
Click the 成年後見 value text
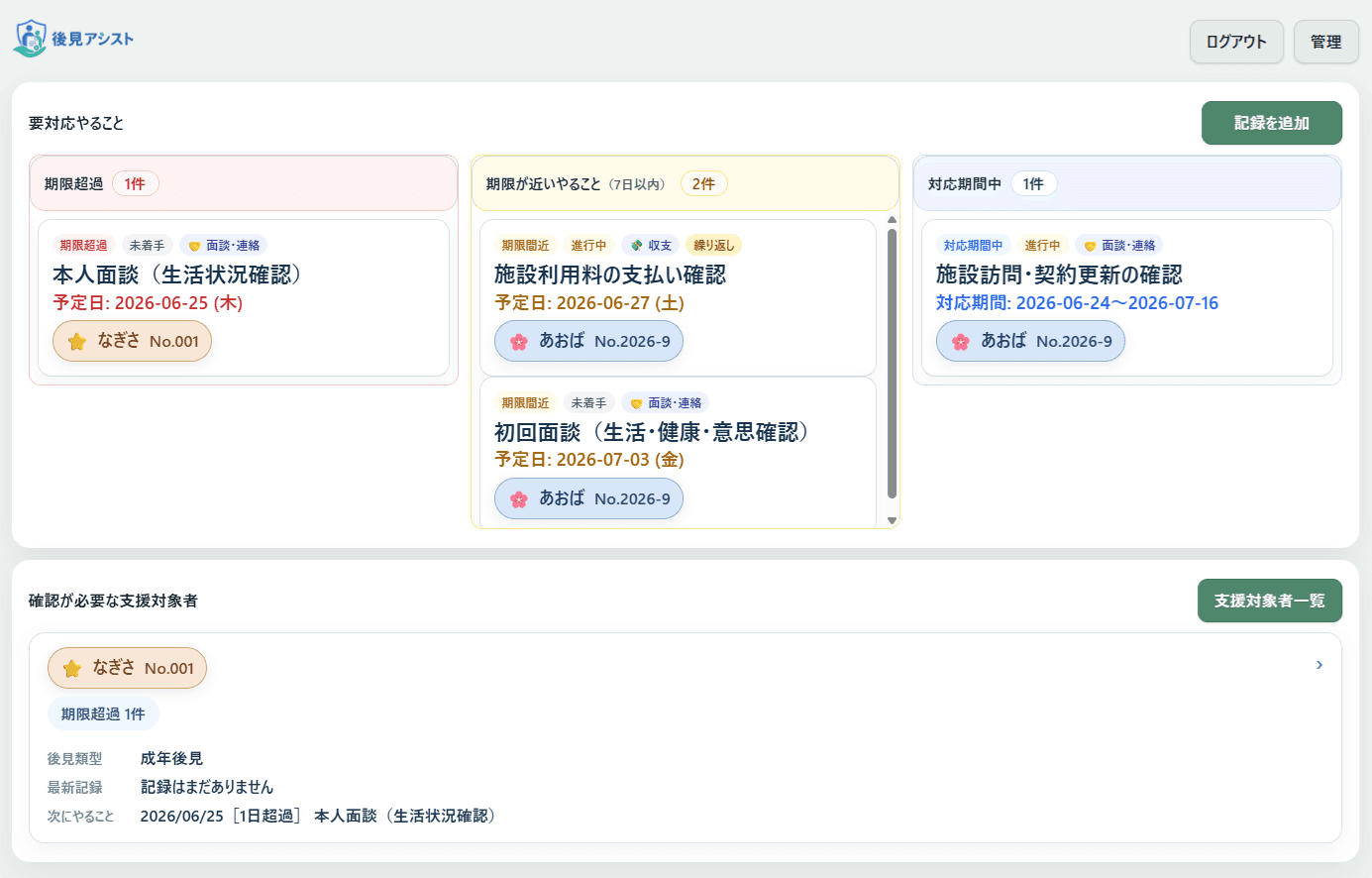click(x=171, y=758)
